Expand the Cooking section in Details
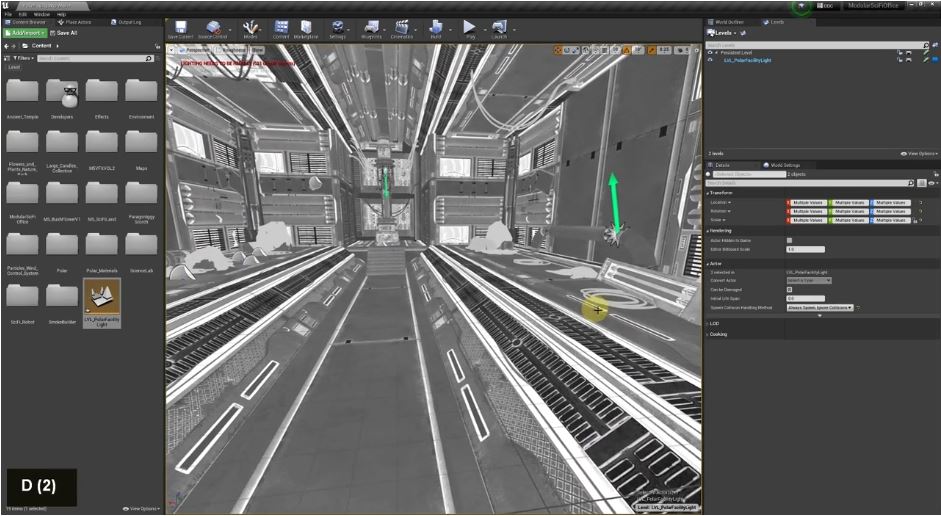 pos(718,334)
